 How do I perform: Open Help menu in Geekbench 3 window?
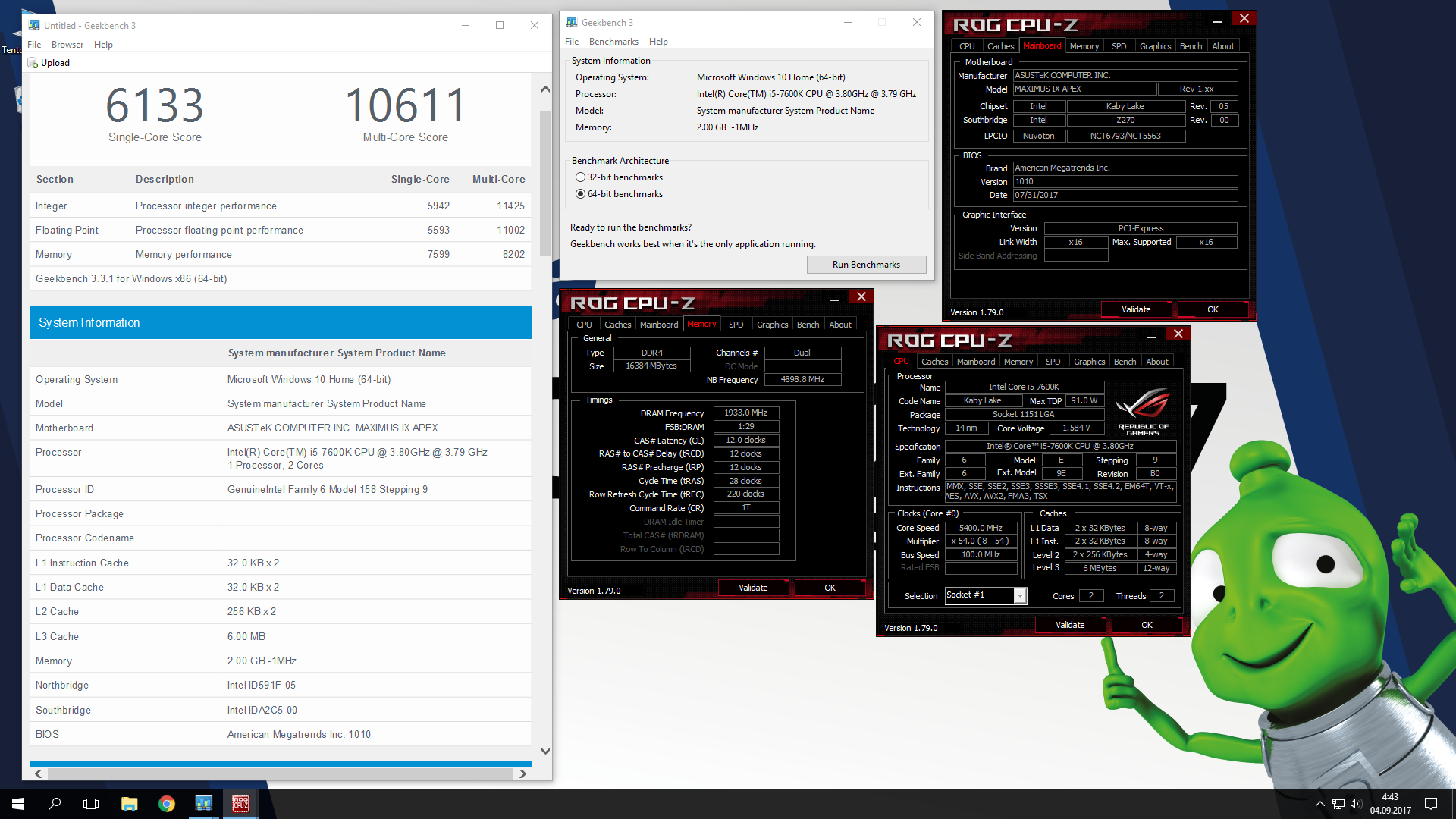click(x=658, y=42)
